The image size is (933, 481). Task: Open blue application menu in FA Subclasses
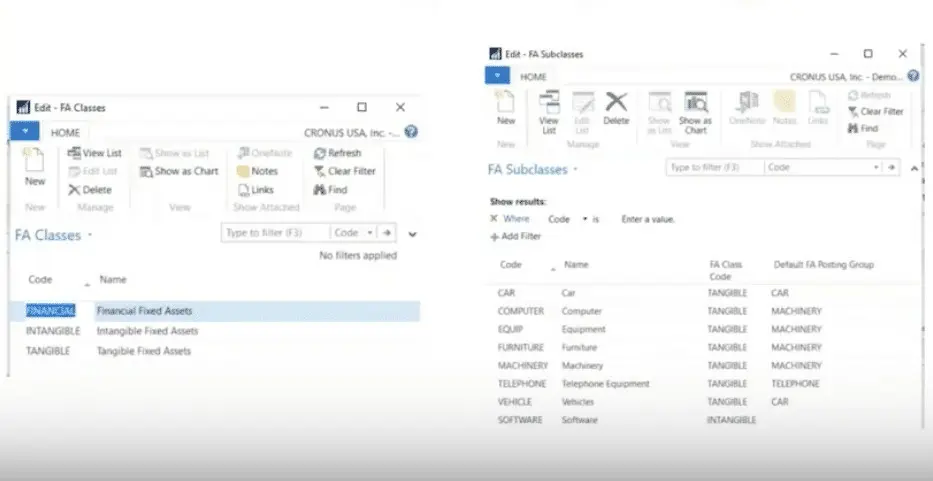[497, 75]
